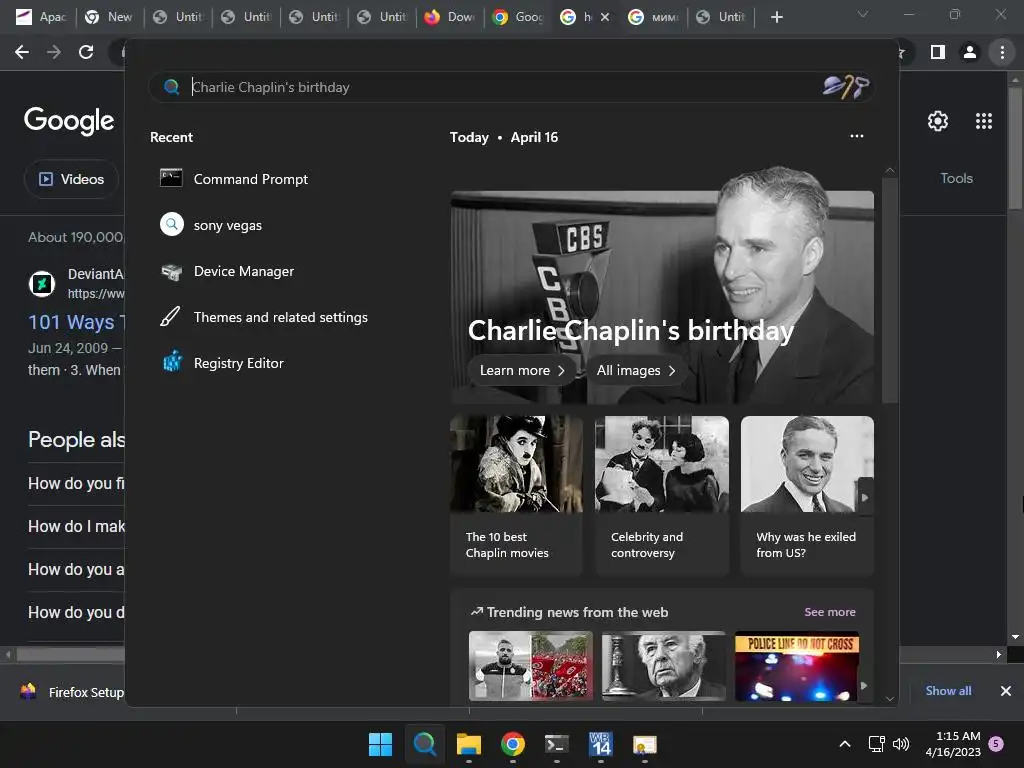Open a new Chrome tab

pyautogui.click(x=776, y=17)
